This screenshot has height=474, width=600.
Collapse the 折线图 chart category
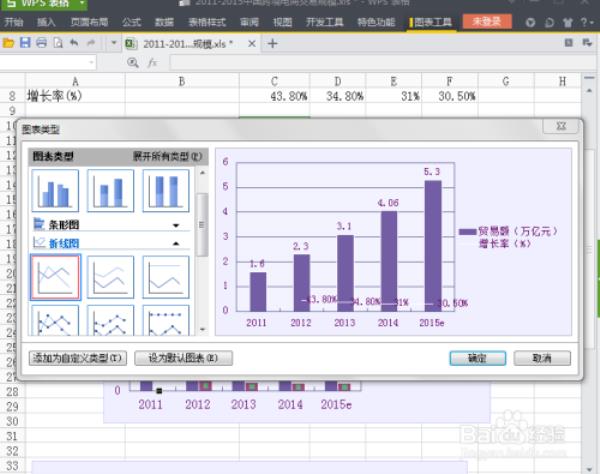176,243
